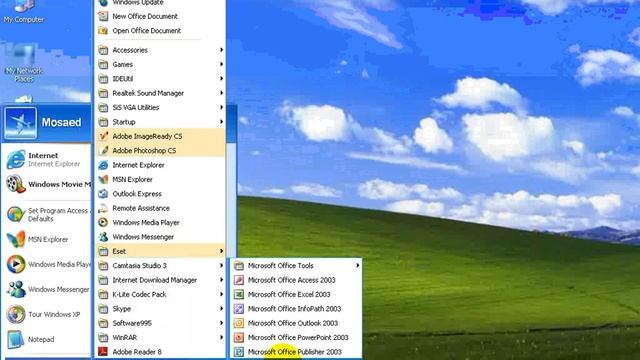The image size is (640, 360).
Task: Expand the Accessories submenu arrow
Action: point(222,50)
